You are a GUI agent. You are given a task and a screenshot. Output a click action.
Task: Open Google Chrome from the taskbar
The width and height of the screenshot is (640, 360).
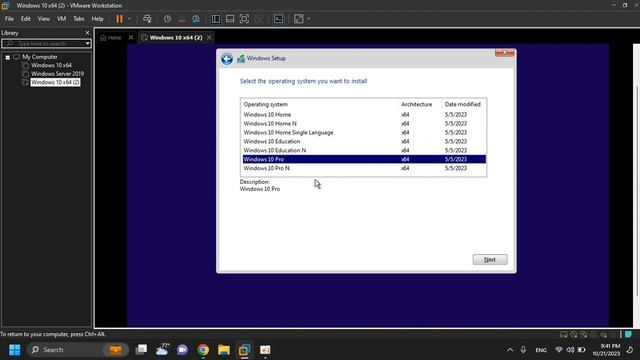[203, 350]
